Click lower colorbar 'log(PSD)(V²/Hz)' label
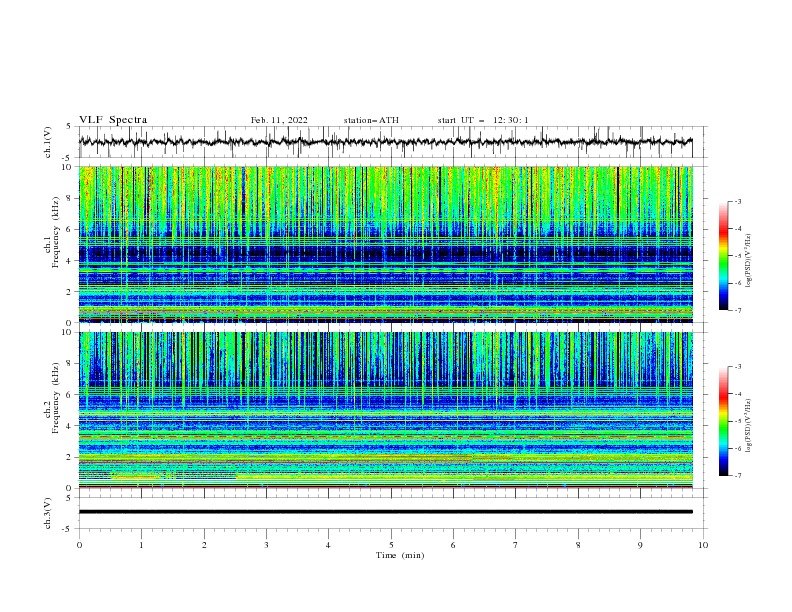 [749, 425]
